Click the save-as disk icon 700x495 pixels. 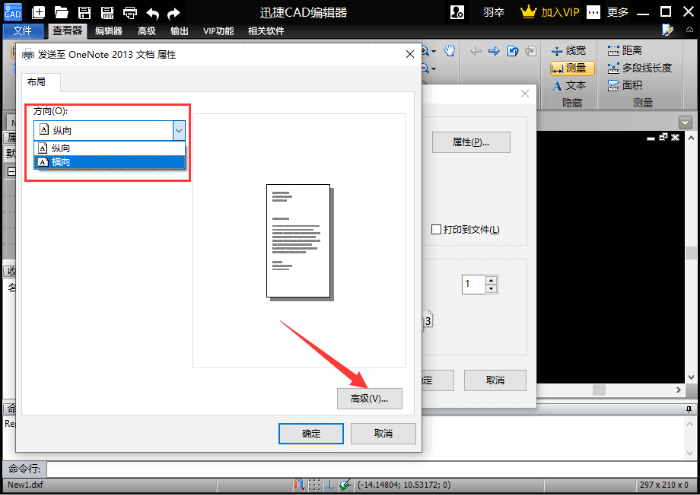point(107,12)
